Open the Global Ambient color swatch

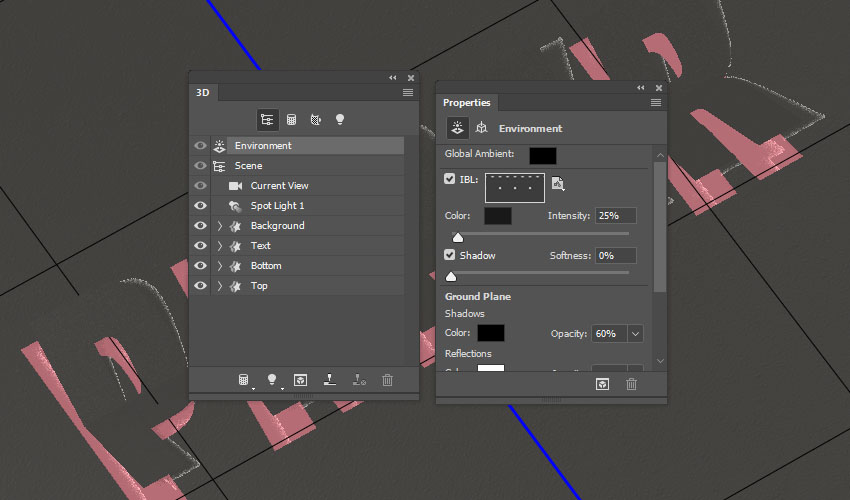click(x=543, y=156)
